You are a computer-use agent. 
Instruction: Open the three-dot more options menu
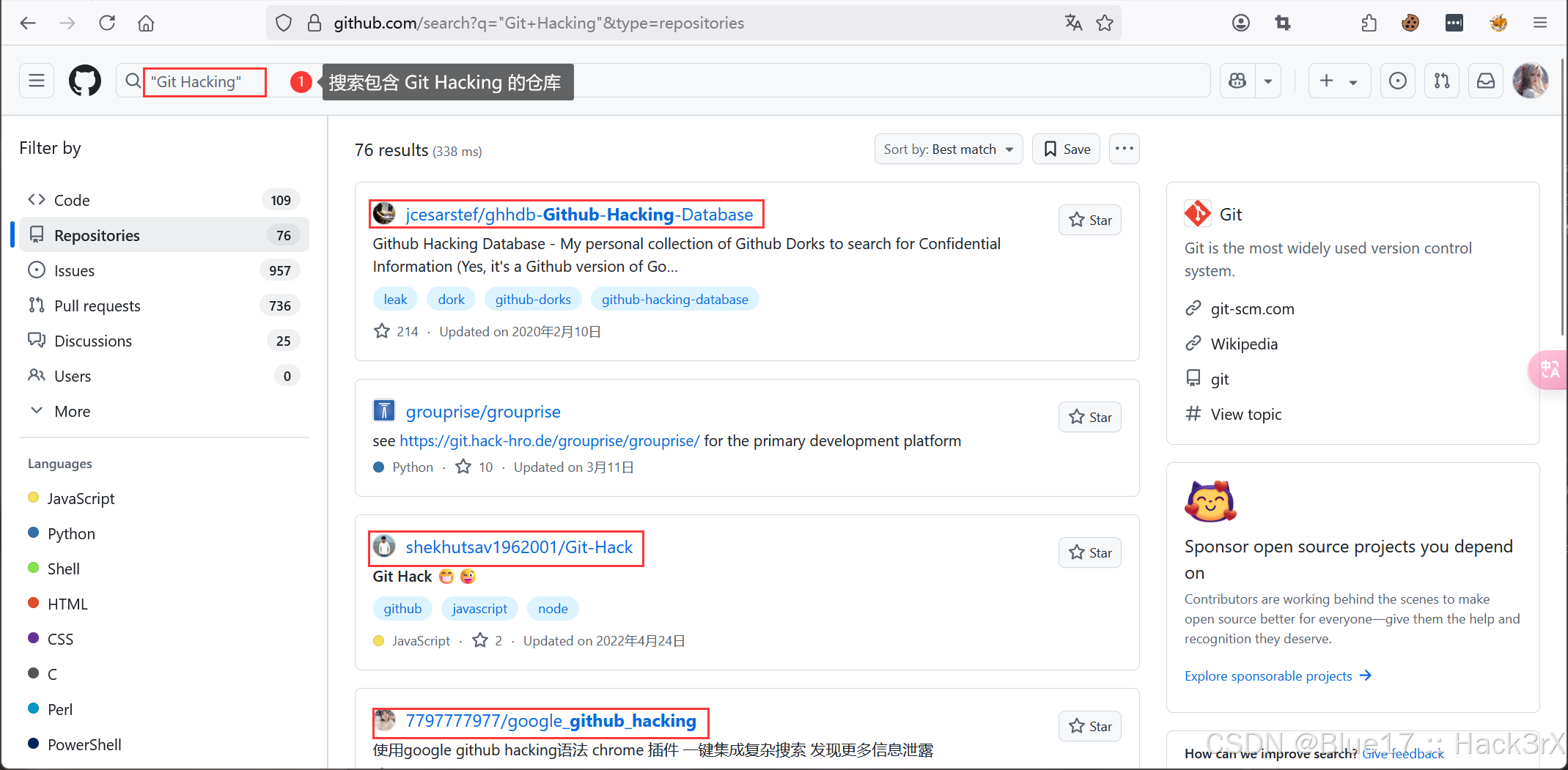(x=1124, y=149)
